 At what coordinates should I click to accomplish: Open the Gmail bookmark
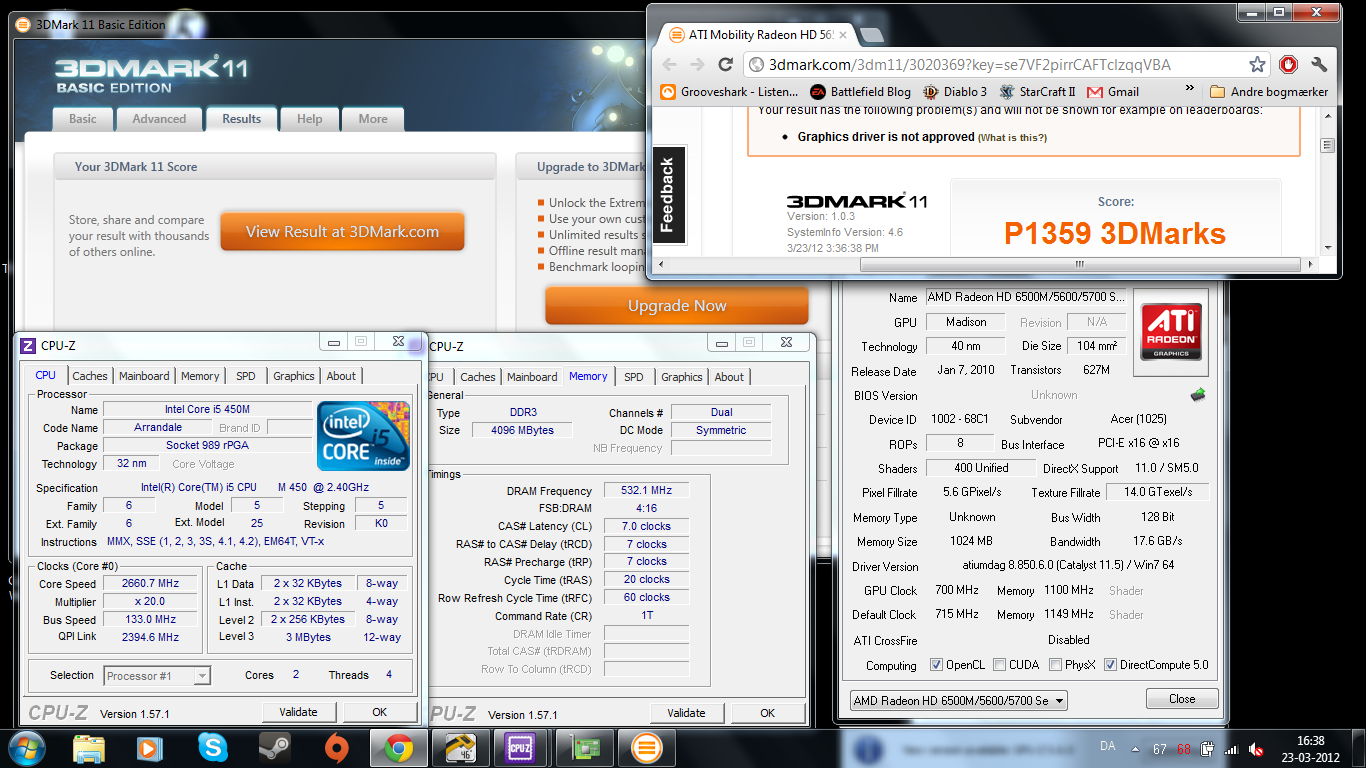coord(1113,91)
